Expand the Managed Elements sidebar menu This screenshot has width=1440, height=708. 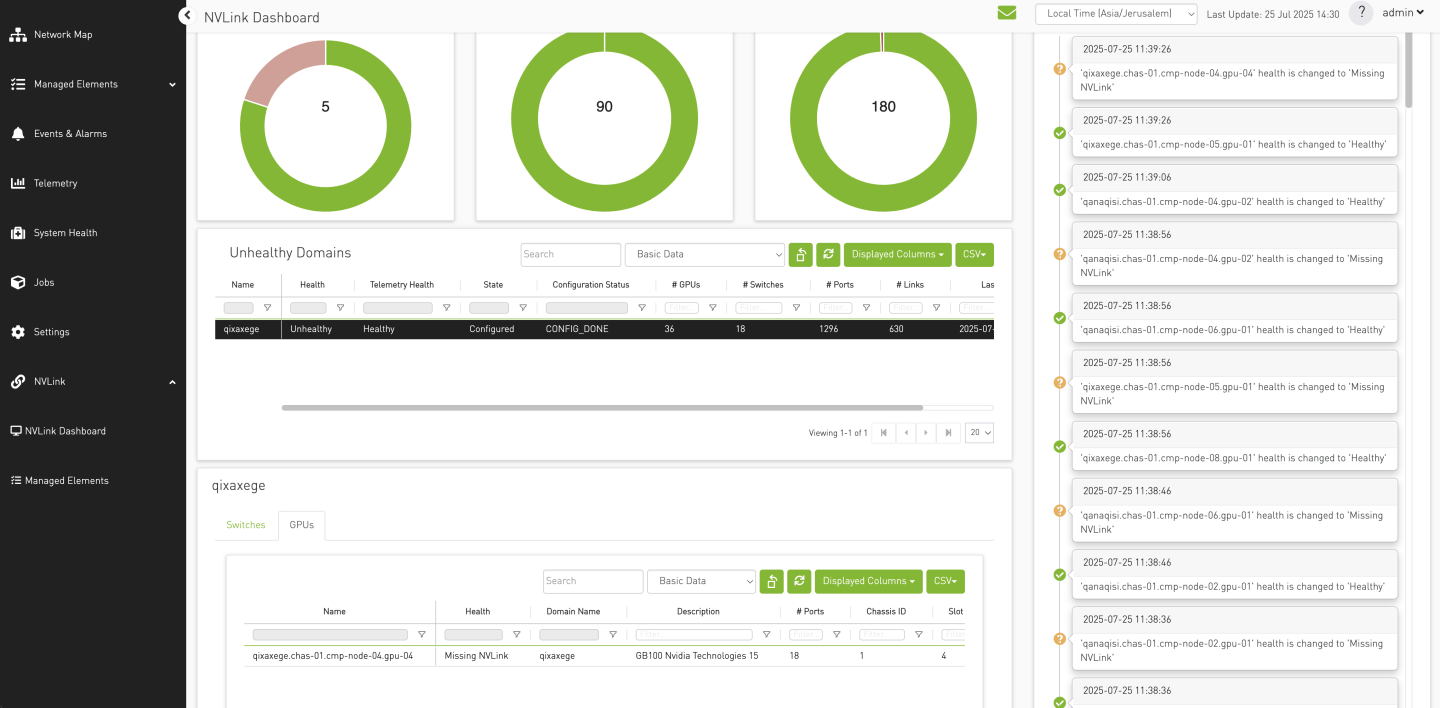[171, 84]
